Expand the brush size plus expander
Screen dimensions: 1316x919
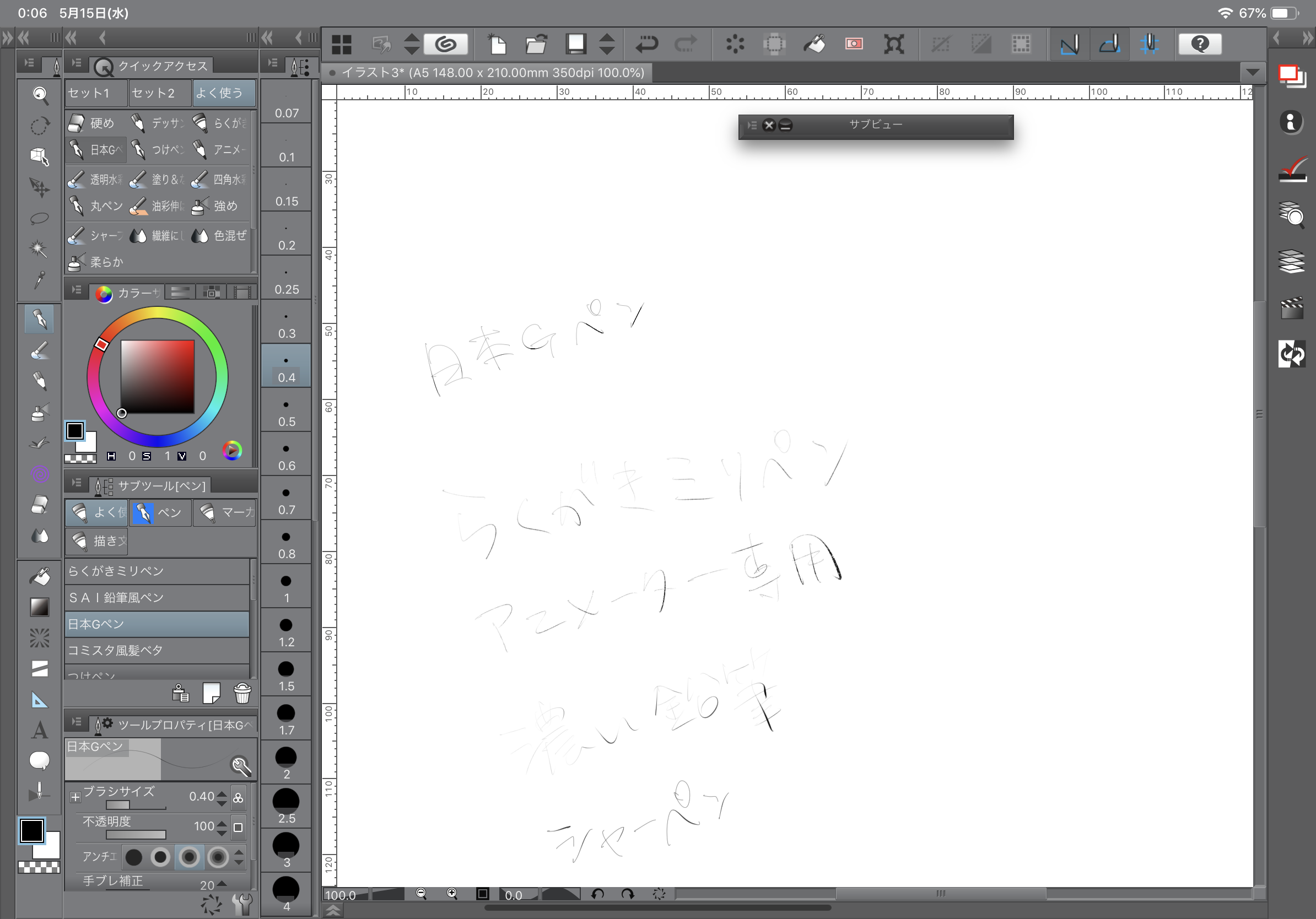pyautogui.click(x=75, y=797)
